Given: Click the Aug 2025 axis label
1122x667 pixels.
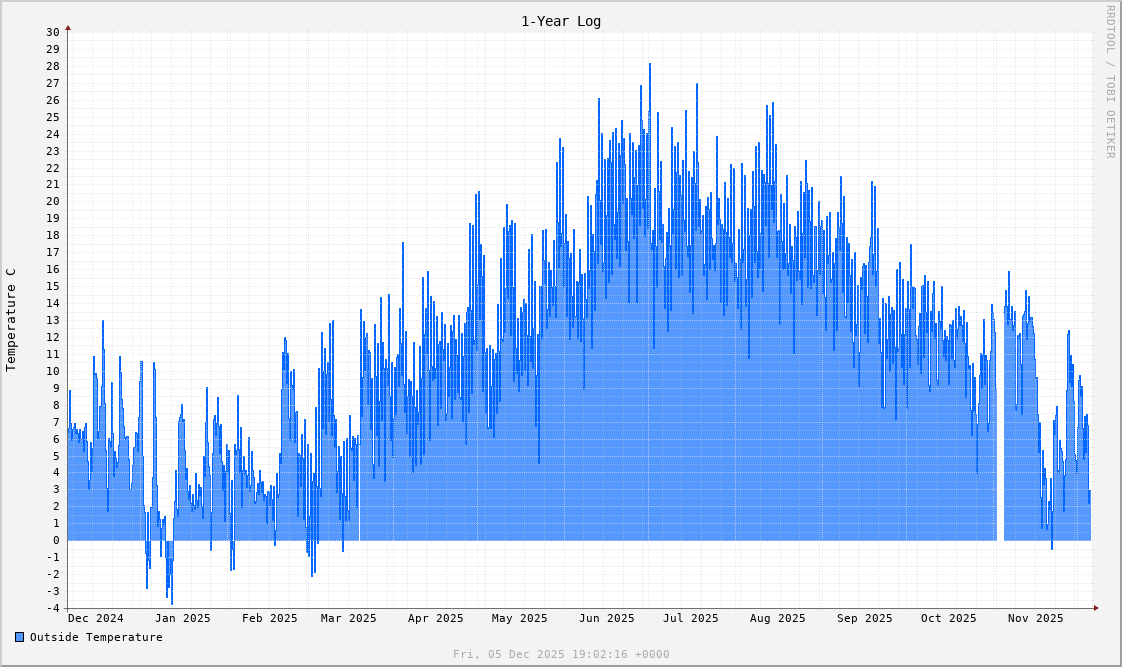Looking at the screenshot, I should click(x=777, y=618).
